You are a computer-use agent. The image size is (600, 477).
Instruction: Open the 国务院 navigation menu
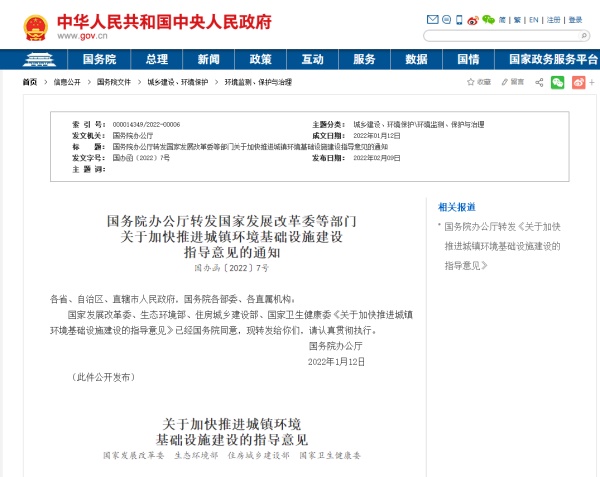(x=99, y=59)
